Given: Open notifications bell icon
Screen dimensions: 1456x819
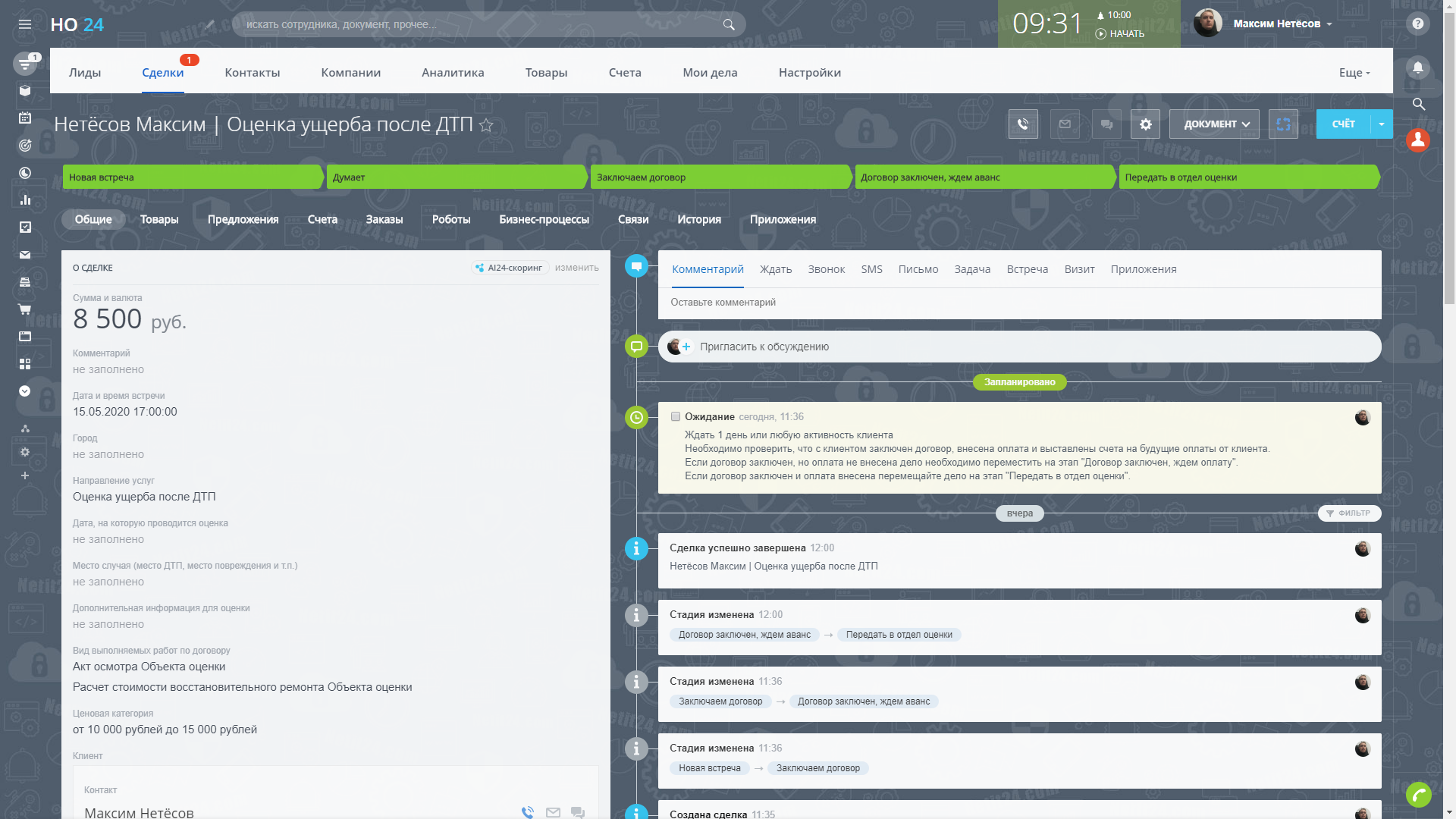Looking at the screenshot, I should [x=1417, y=67].
